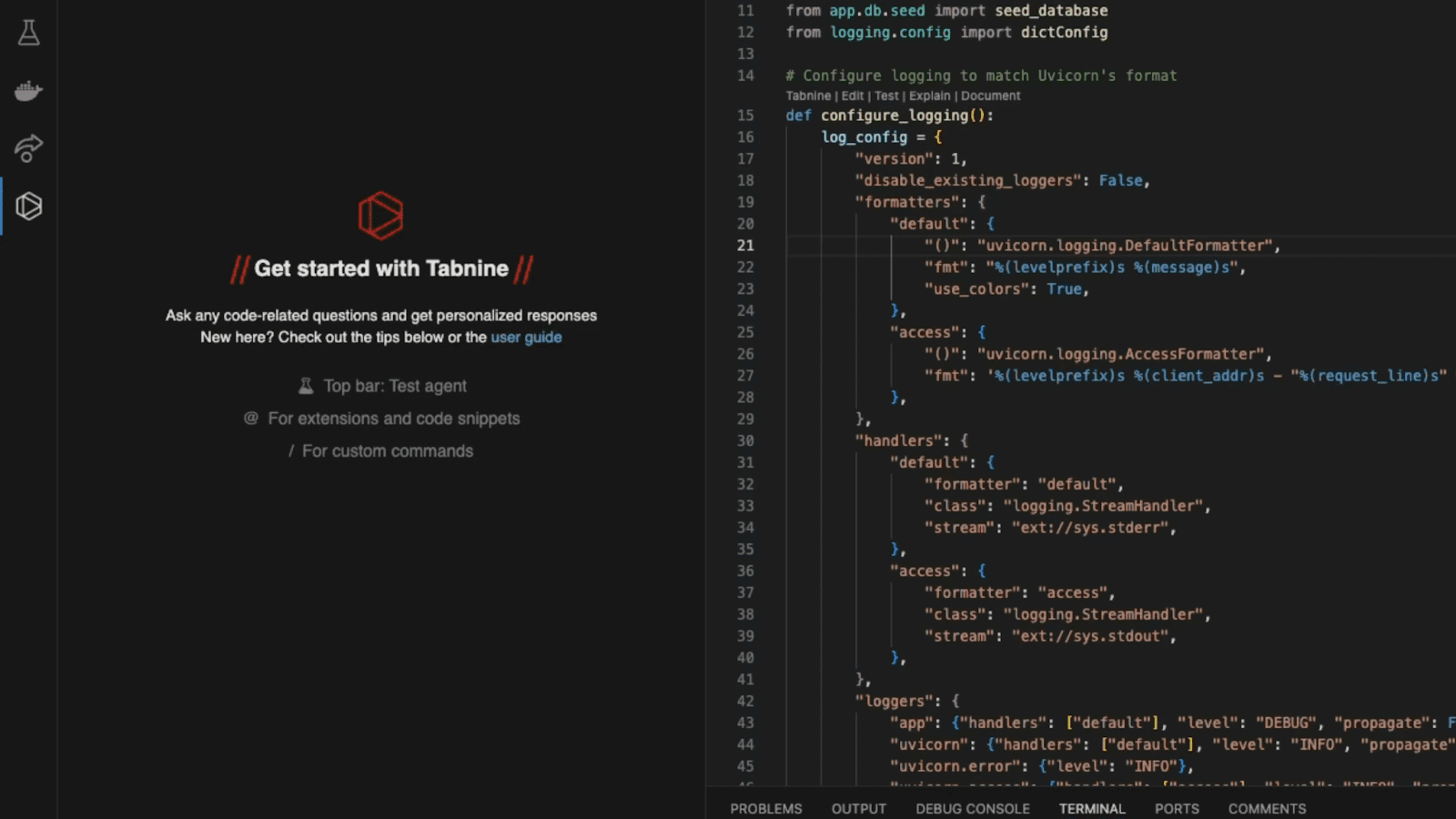
Task: Click 'configure_logging' function name on line 15
Action: [895, 116]
